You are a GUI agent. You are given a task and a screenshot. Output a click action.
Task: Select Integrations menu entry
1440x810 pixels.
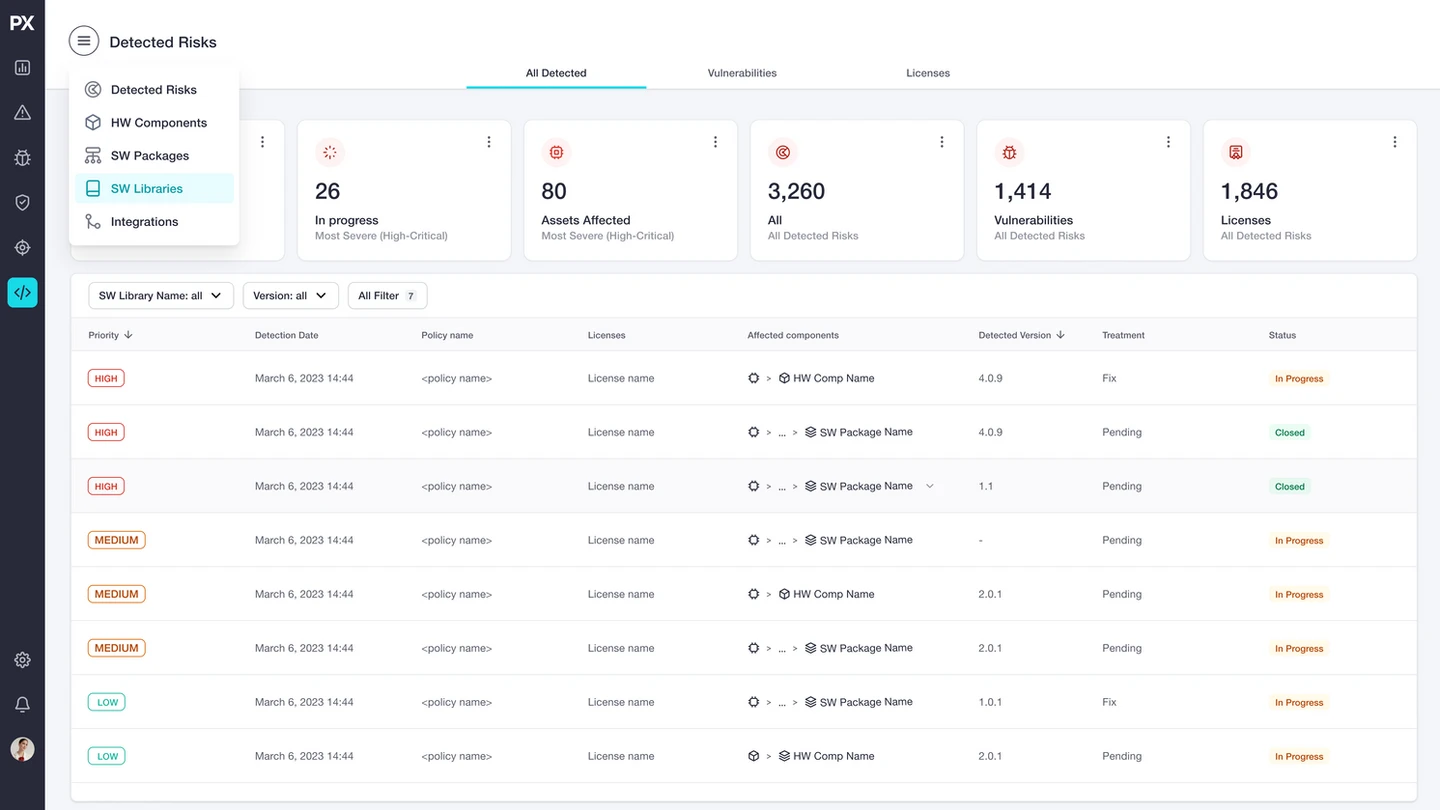click(154, 222)
